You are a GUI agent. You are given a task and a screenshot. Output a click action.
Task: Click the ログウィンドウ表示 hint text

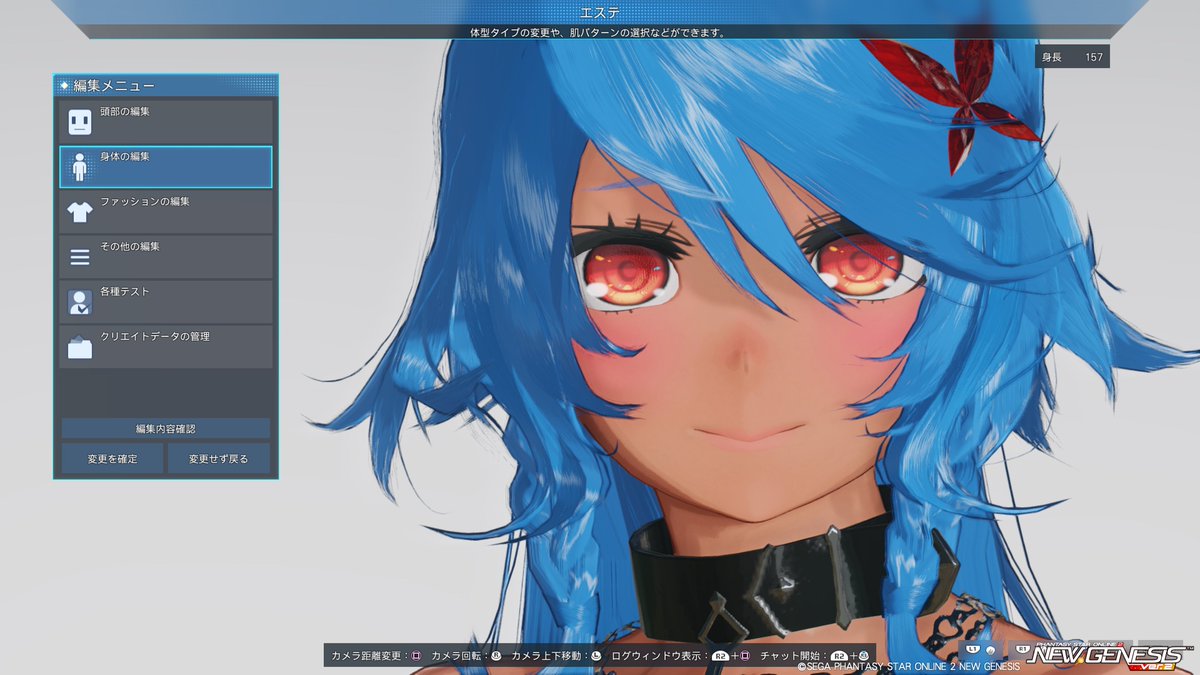pos(656,656)
